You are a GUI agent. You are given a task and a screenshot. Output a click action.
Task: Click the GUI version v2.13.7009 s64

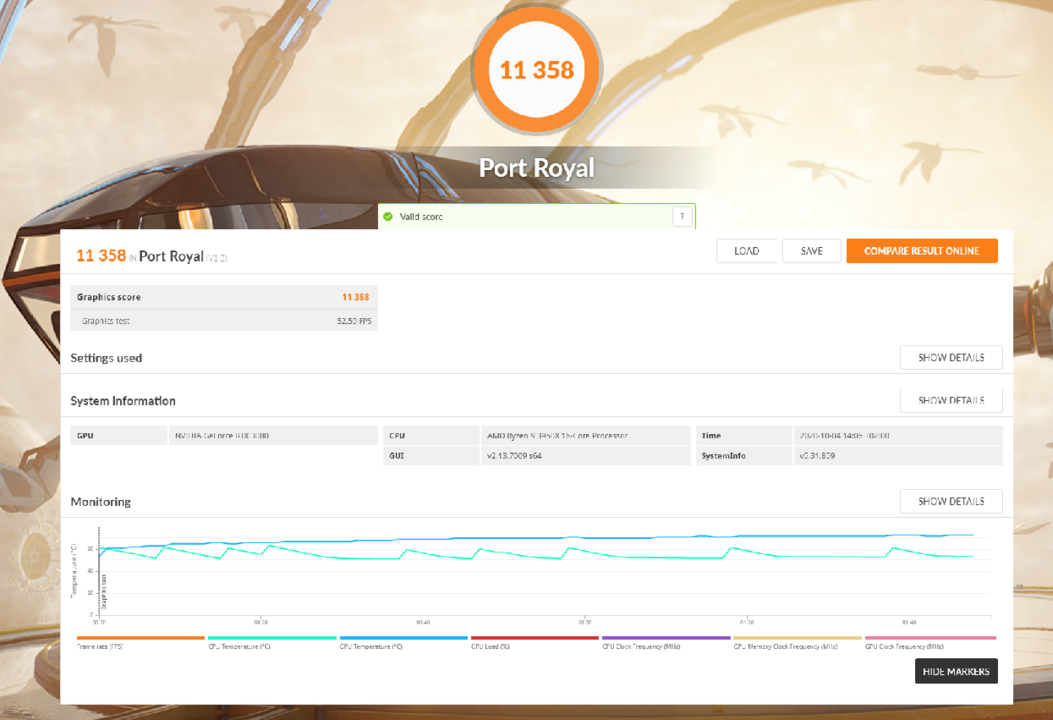tap(514, 456)
